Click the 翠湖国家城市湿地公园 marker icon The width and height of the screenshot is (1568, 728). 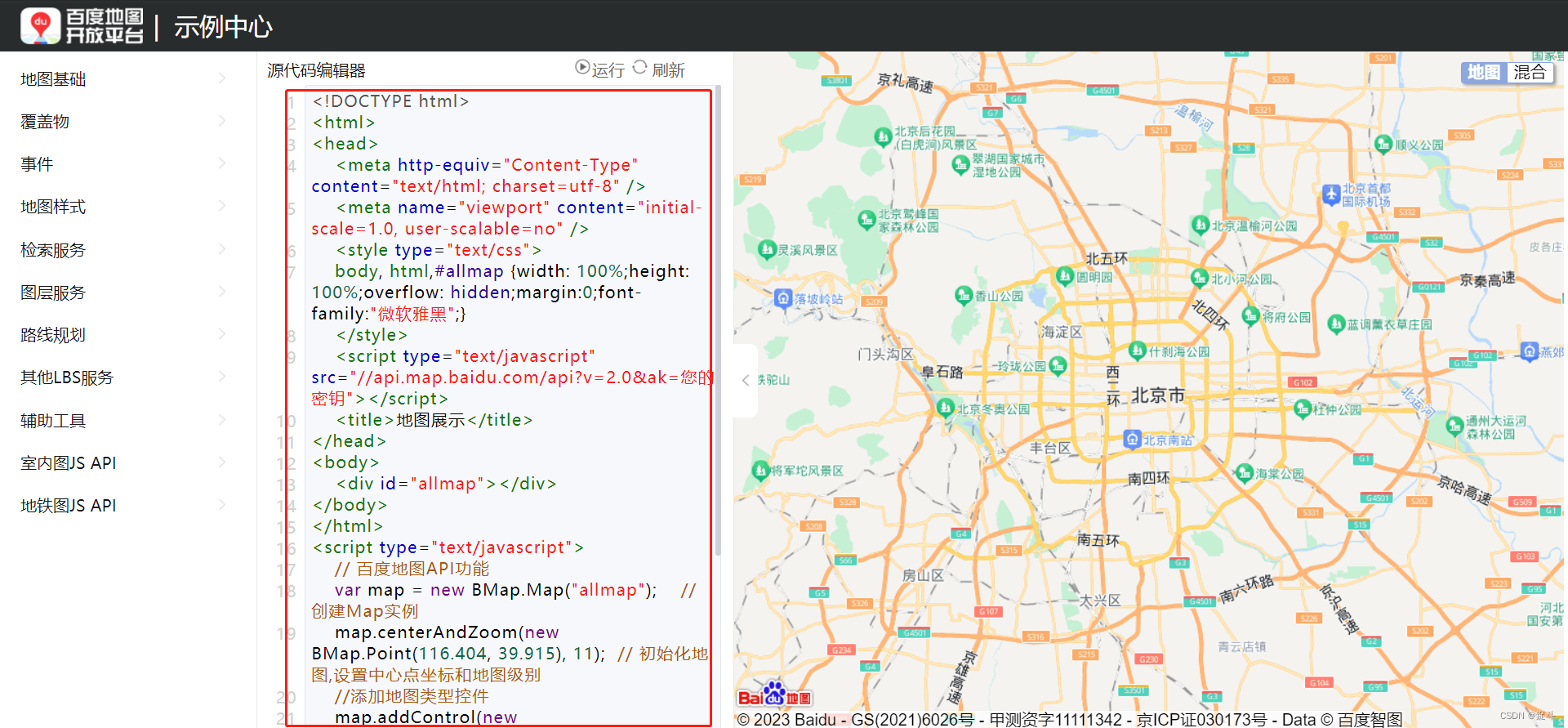click(x=961, y=164)
